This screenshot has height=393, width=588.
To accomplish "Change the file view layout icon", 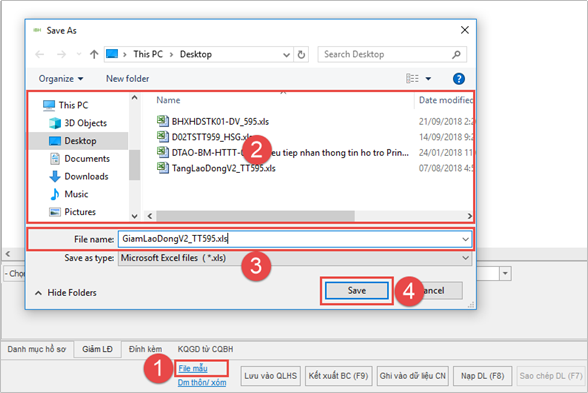I will (412, 78).
